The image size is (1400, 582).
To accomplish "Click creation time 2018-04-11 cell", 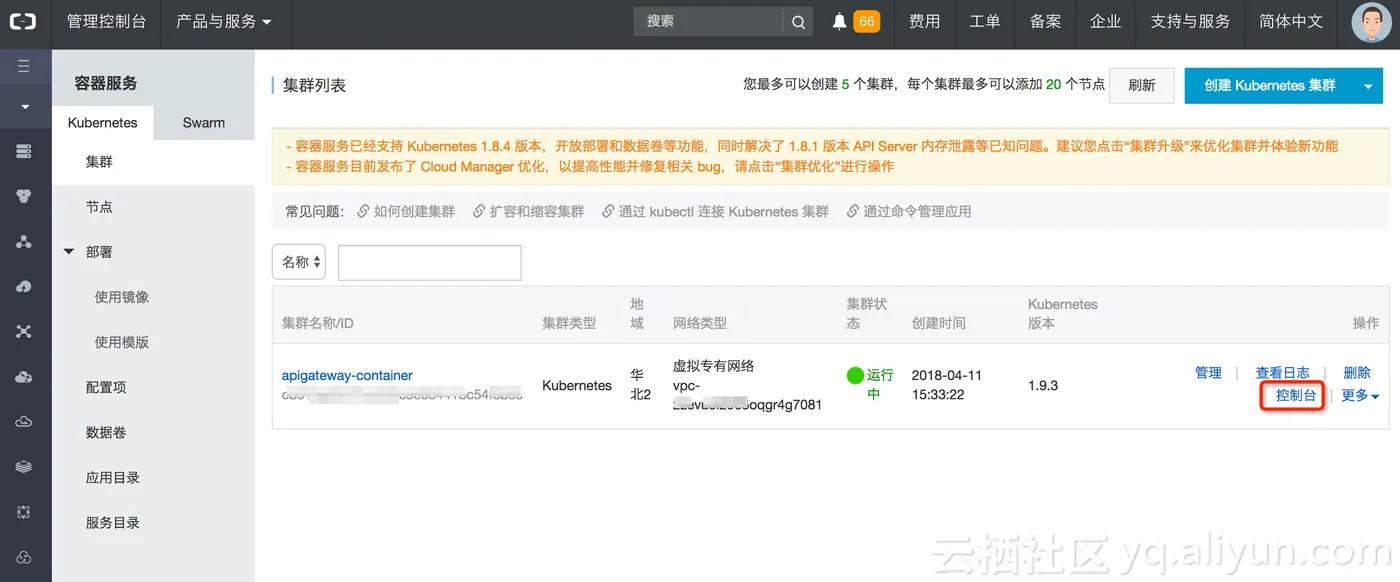I will 947,385.
